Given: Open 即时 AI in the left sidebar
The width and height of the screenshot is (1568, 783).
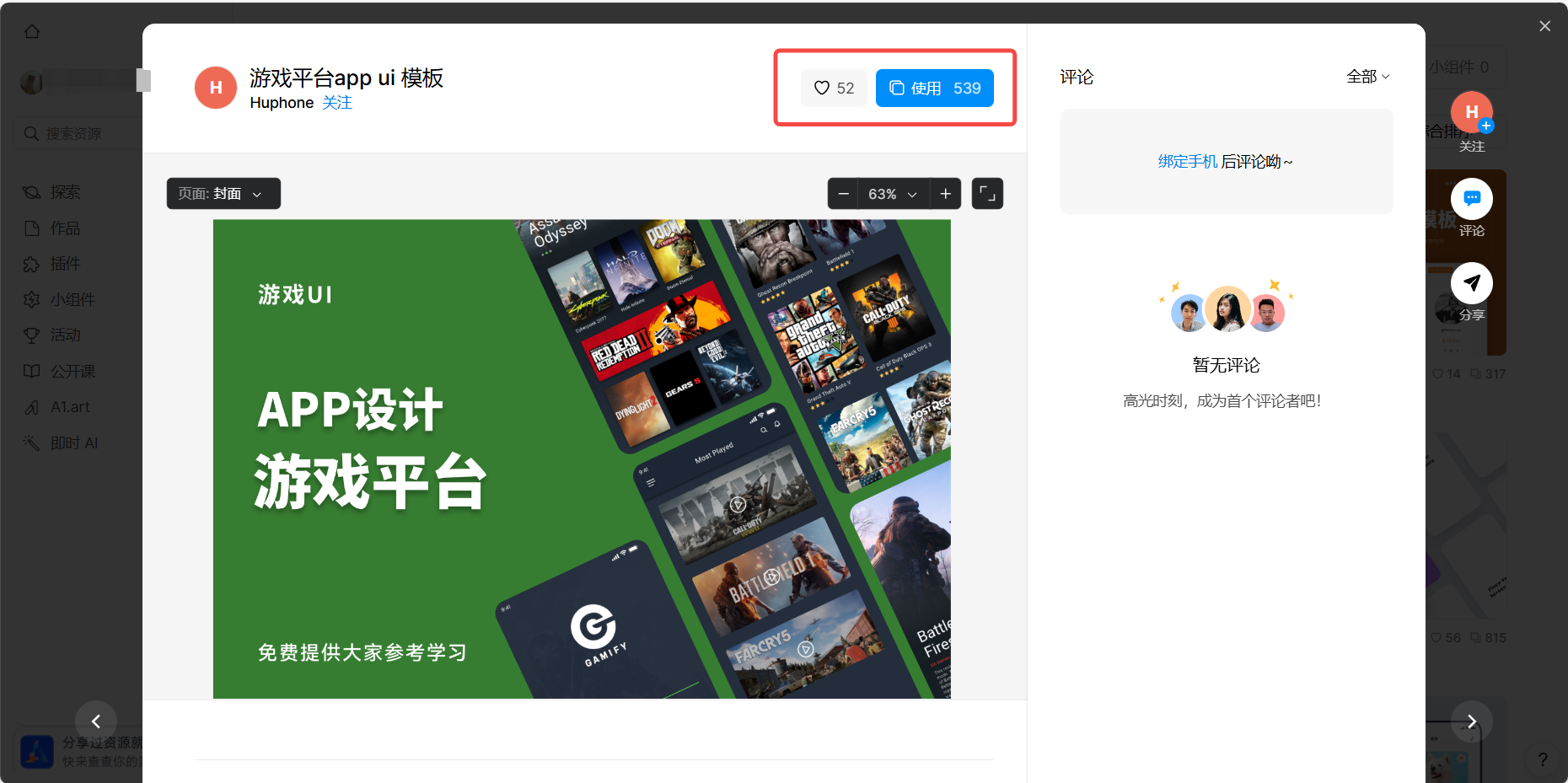Looking at the screenshot, I should [x=61, y=443].
